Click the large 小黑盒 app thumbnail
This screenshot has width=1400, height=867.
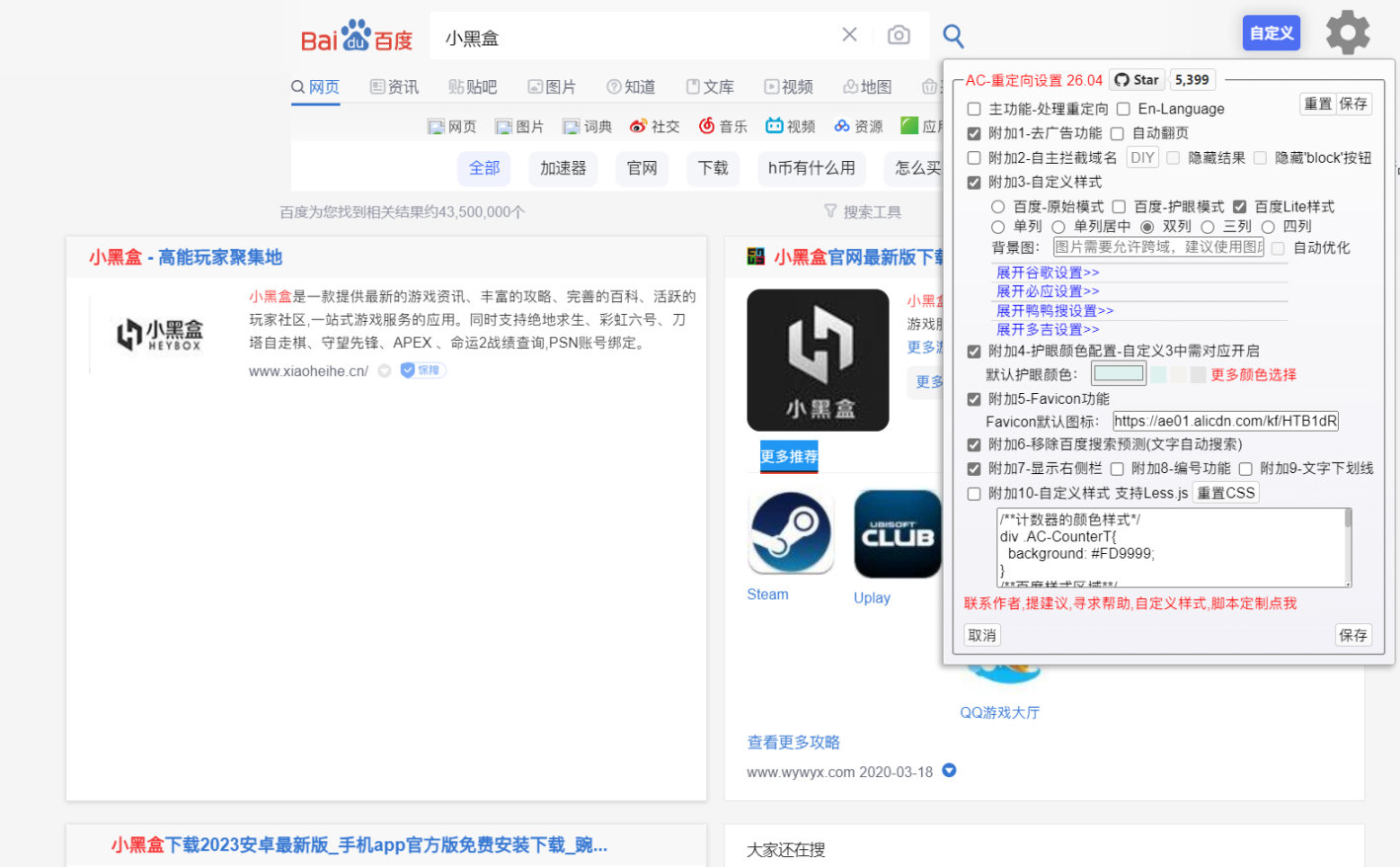pyautogui.click(x=817, y=359)
